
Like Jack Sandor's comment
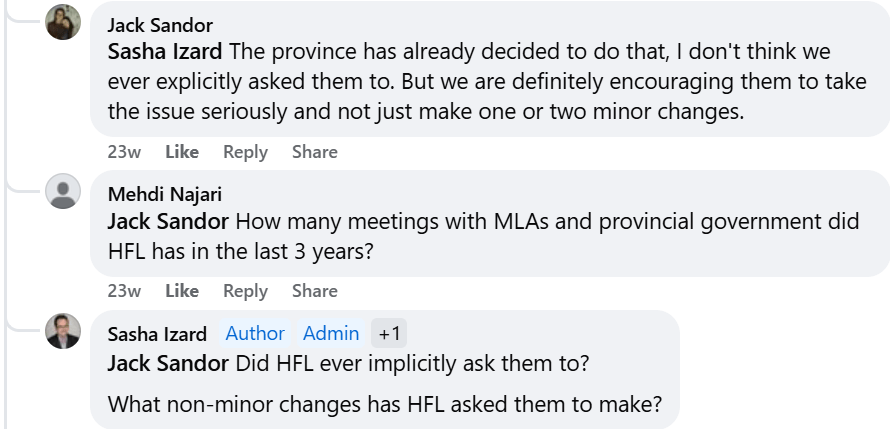click(x=182, y=152)
